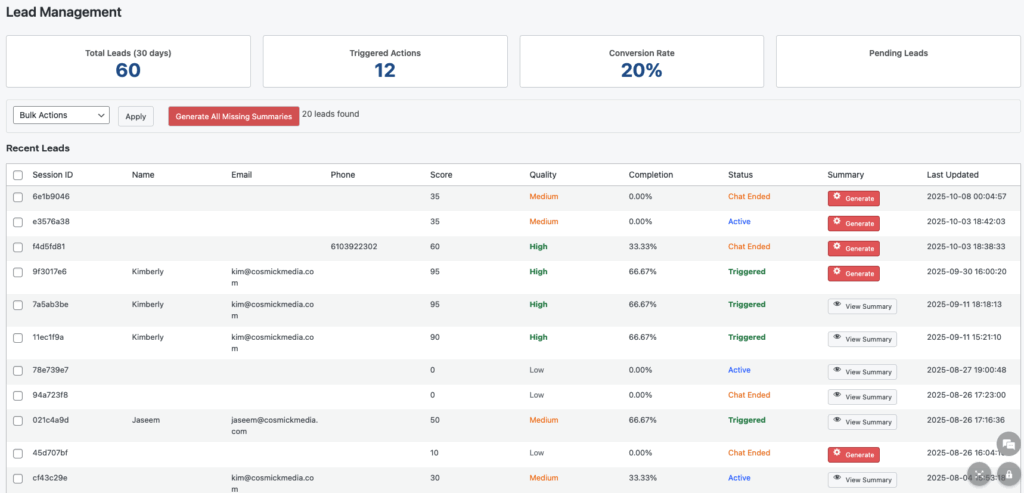View summary for session cf43c29e
Image resolution: width=1024 pixels, height=493 pixels.
862,479
